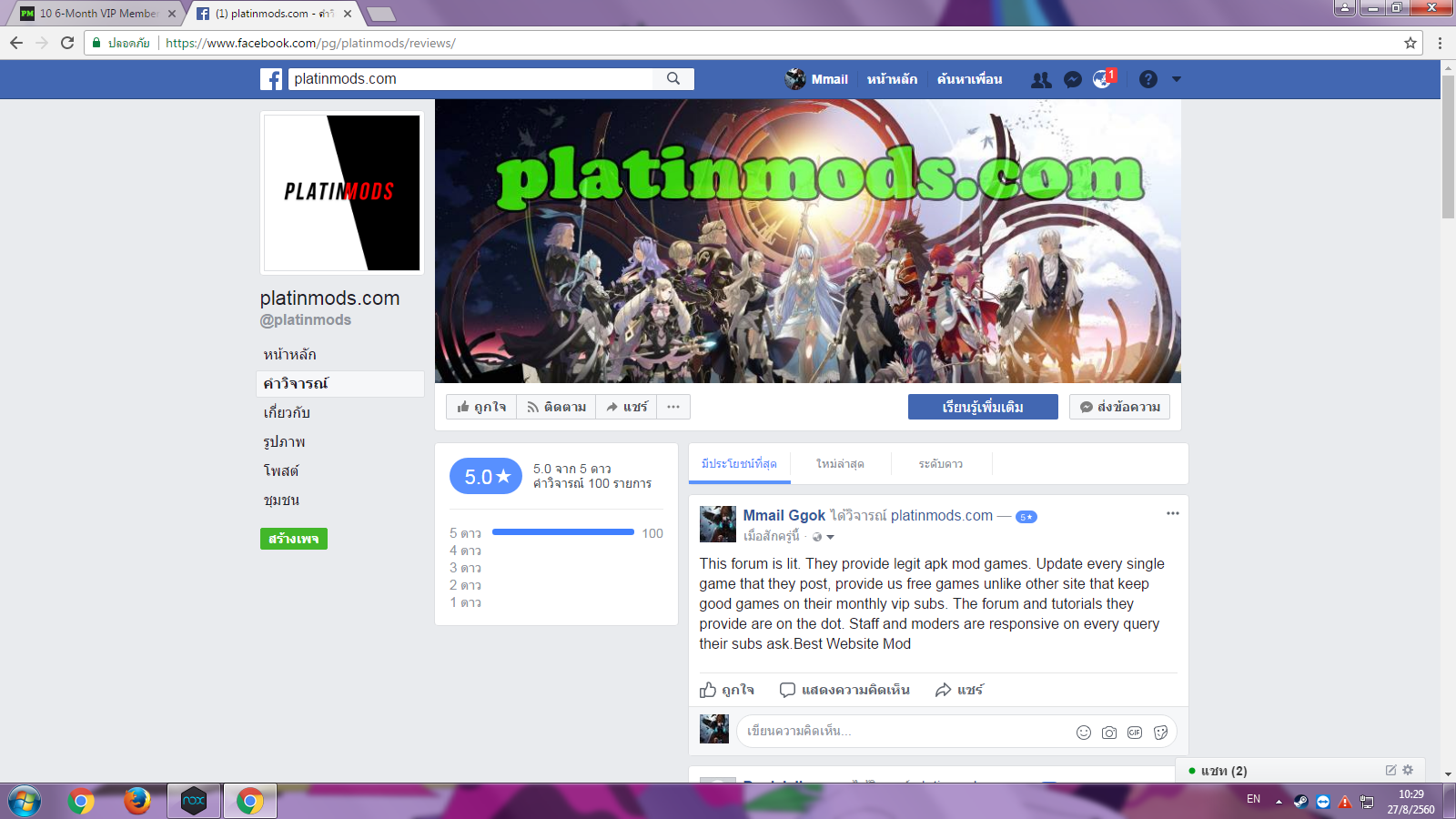Click เรียนรู้เพิ่มเติม learn more button
This screenshot has width=1456, height=819.
click(983, 407)
